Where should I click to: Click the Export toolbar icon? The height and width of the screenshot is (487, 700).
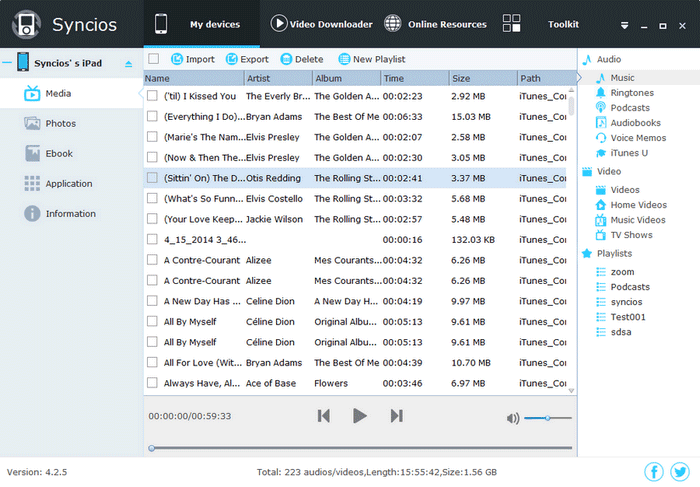231,59
